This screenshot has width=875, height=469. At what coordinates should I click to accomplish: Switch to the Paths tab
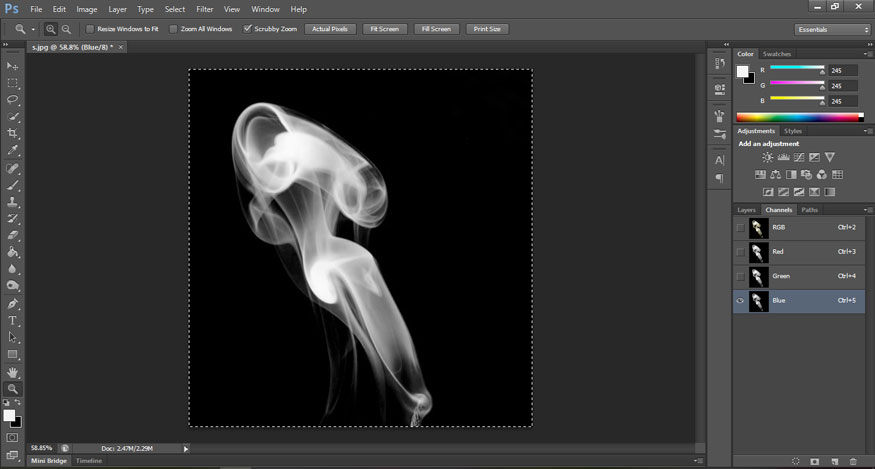tap(809, 210)
